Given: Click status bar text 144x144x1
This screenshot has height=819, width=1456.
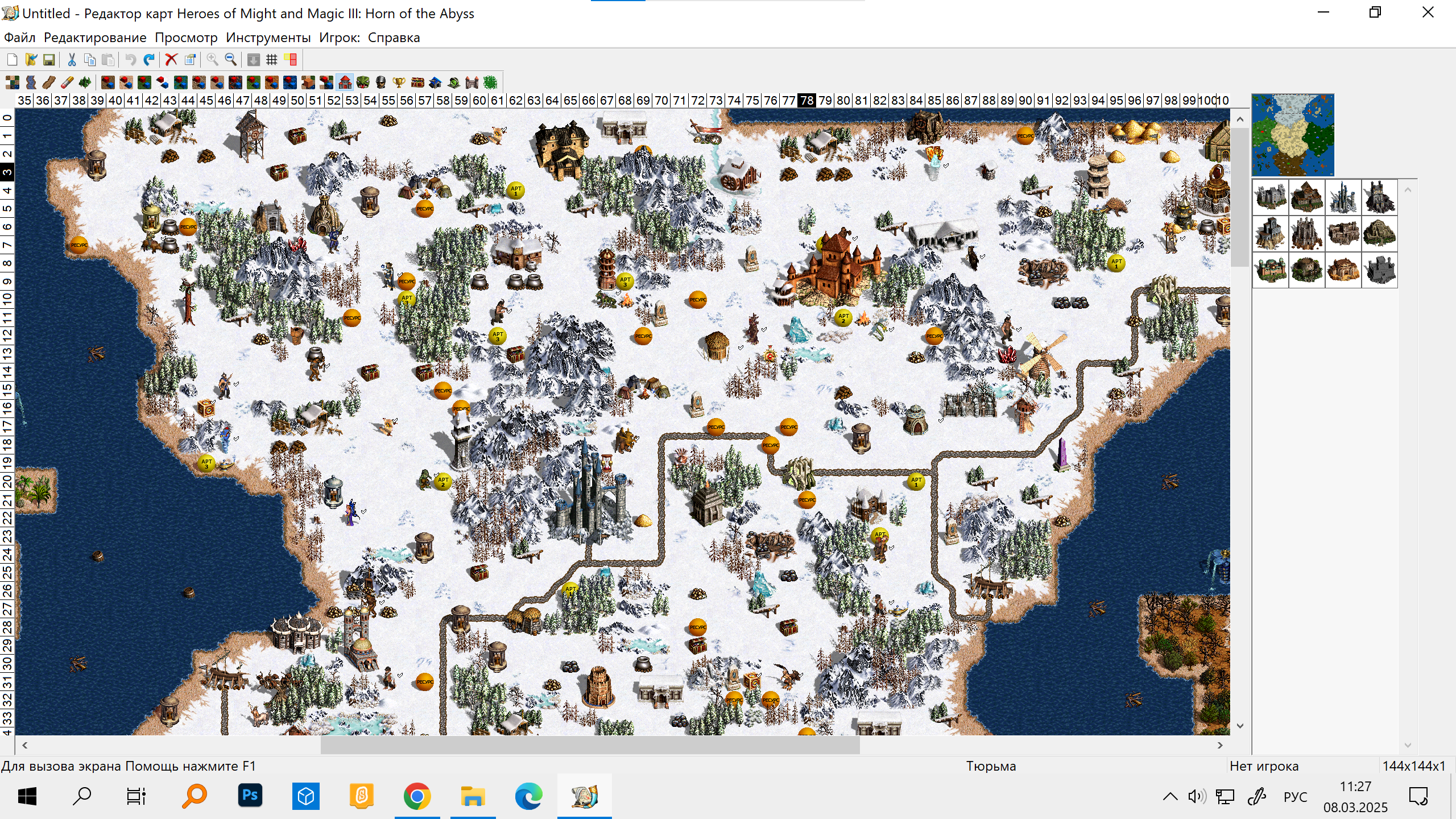Looking at the screenshot, I should (x=1414, y=766).
